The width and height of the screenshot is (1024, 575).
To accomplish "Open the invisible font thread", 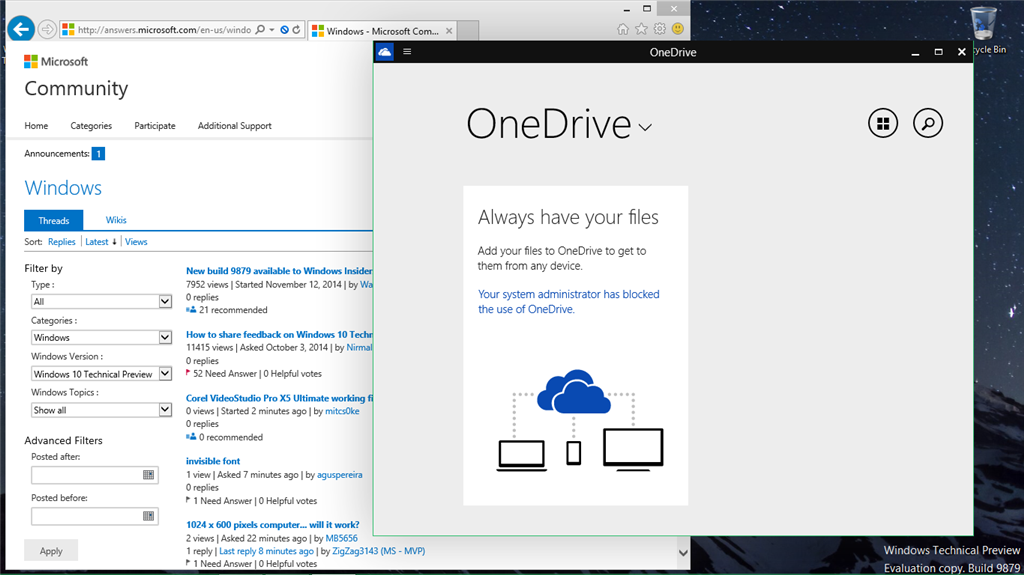I will [x=213, y=461].
